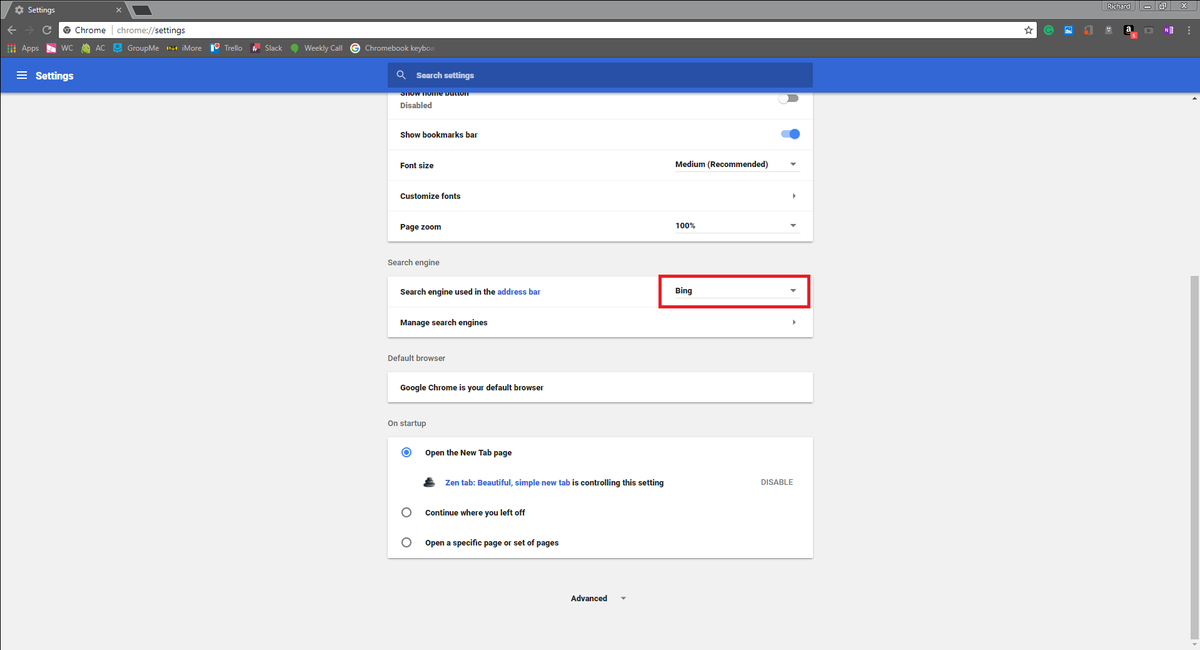Click the Amazon Assistant extension icon

click(x=1128, y=30)
